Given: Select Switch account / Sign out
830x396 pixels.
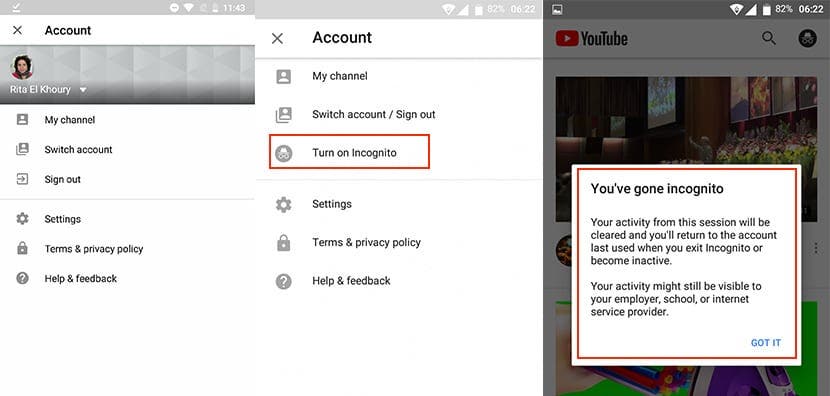Looking at the screenshot, I should [374, 114].
